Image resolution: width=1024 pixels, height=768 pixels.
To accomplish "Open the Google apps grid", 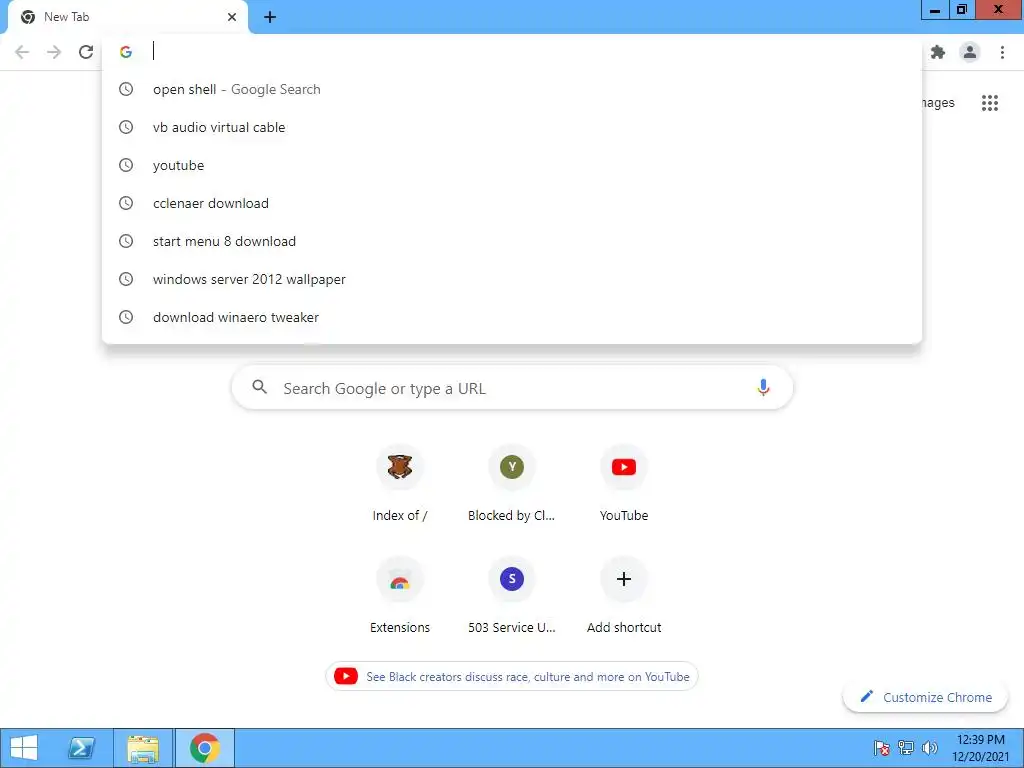I will 990,103.
